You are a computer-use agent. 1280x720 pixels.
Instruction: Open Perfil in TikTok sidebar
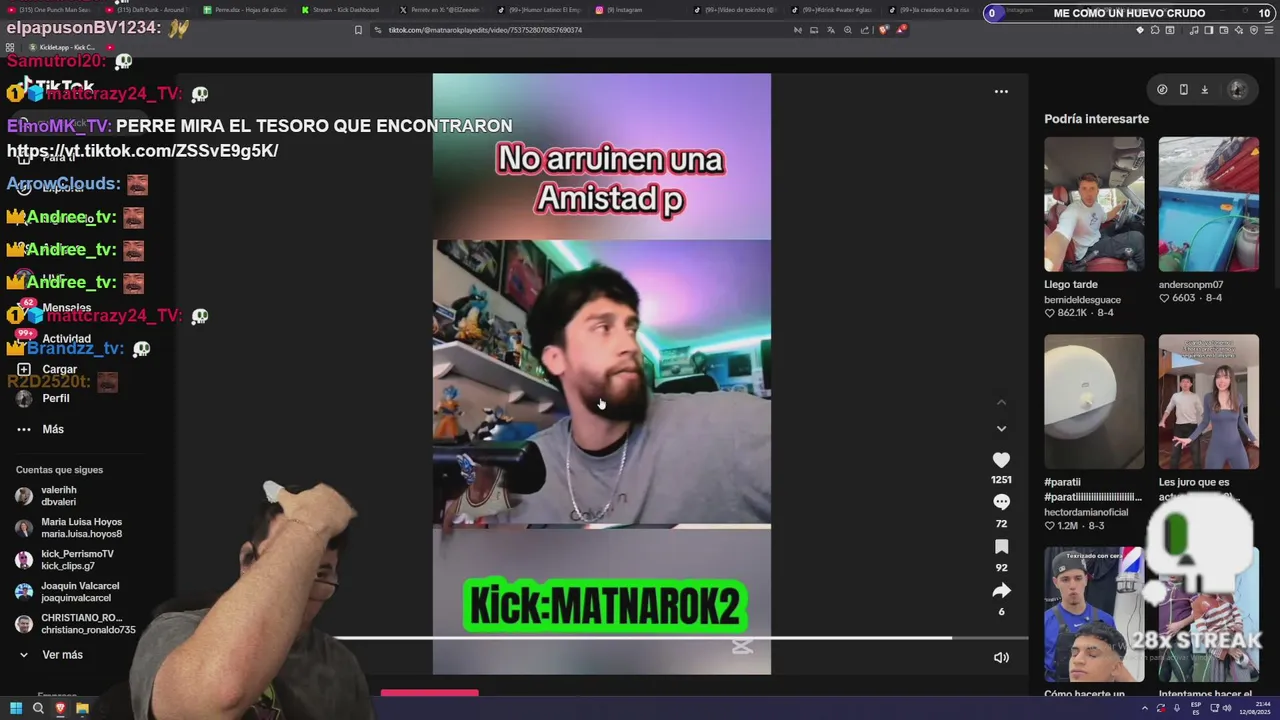pos(43,398)
